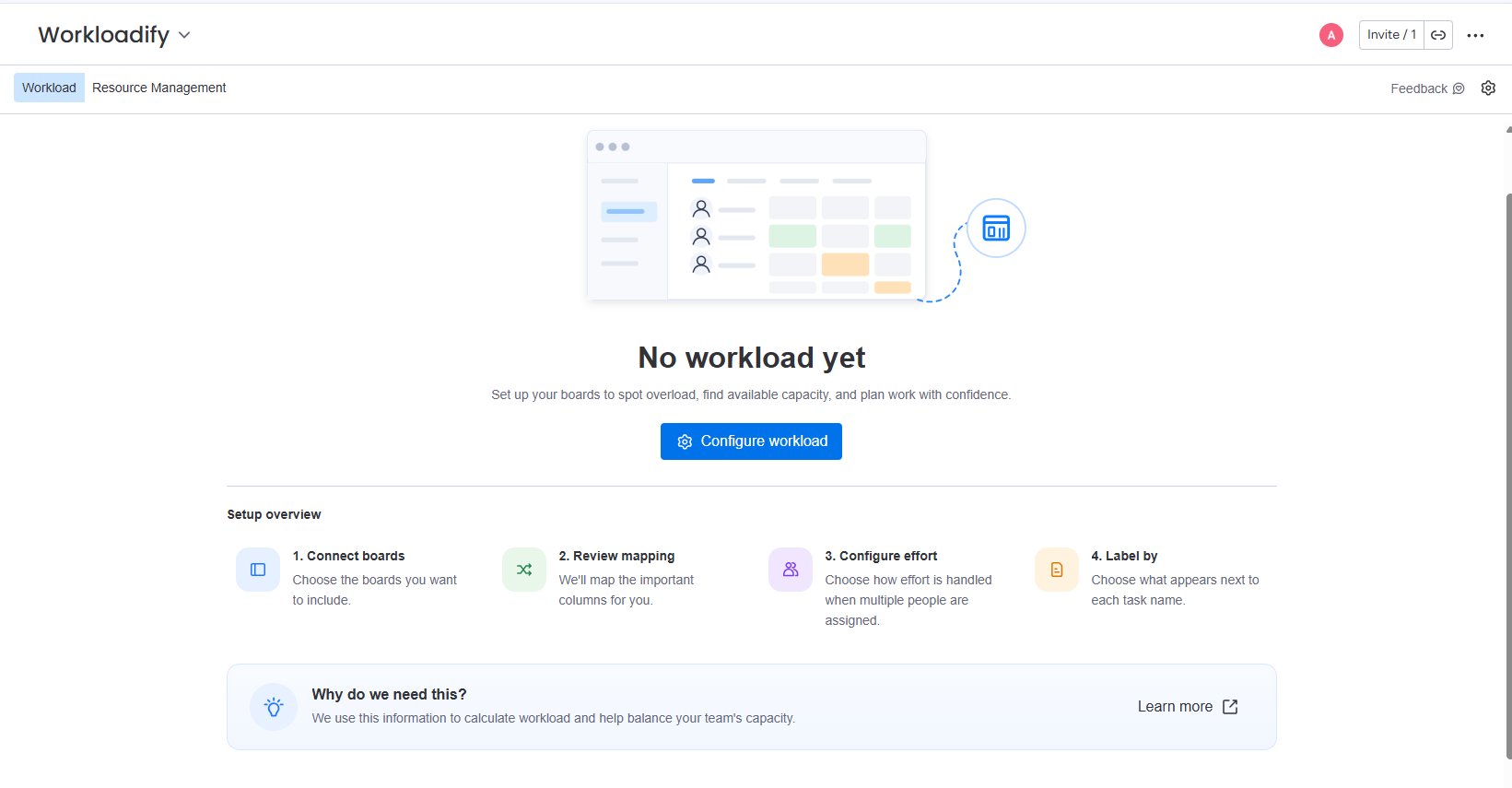Click the external link icon after Learn more
The width and height of the screenshot is (1512, 788).
pos(1230,707)
